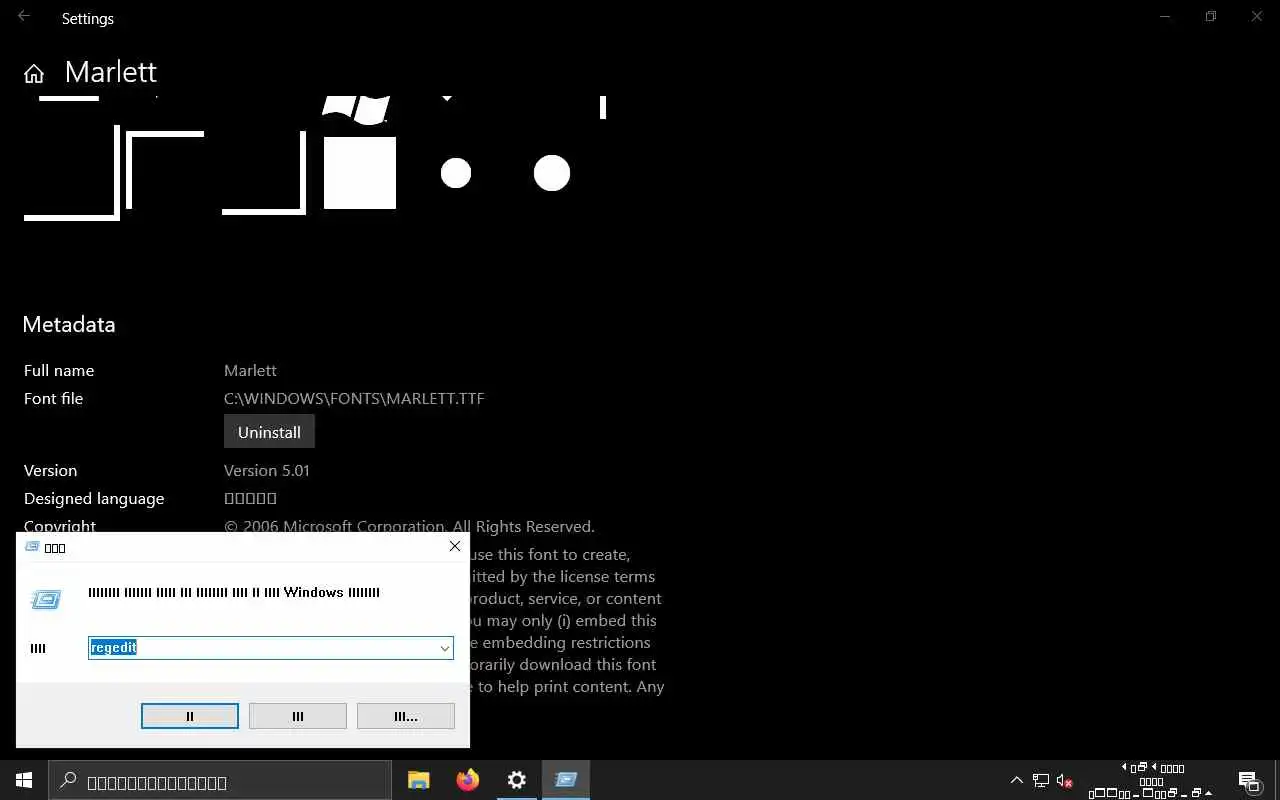The image size is (1280, 800).
Task: Launch Firefox from the taskbar
Action: click(468, 780)
